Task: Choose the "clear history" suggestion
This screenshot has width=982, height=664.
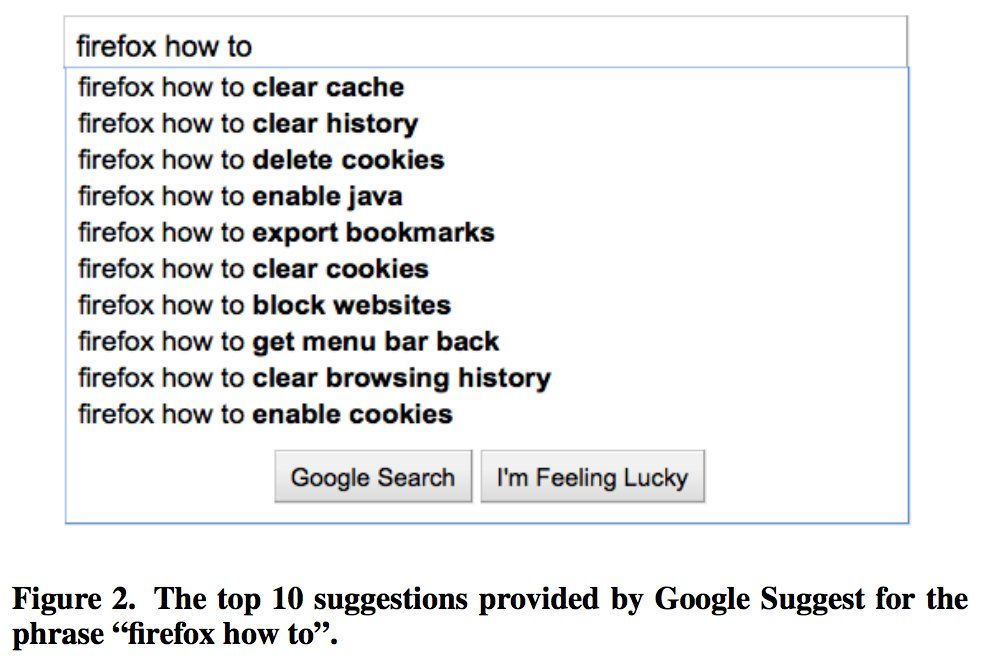Action: coord(248,124)
